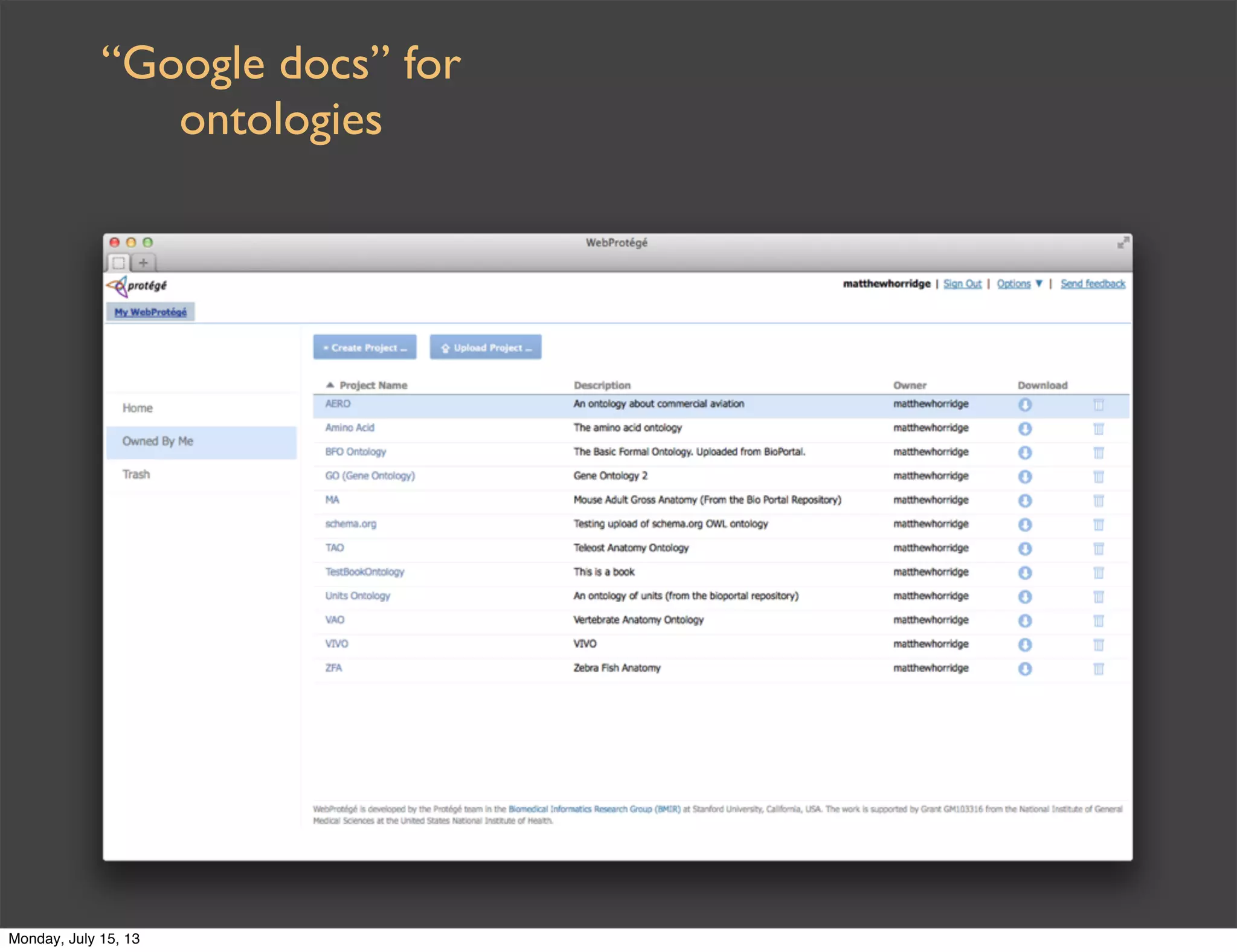
Task: Click 'Vertebrate Anatomy Ontology' description text
Action: [638, 620]
